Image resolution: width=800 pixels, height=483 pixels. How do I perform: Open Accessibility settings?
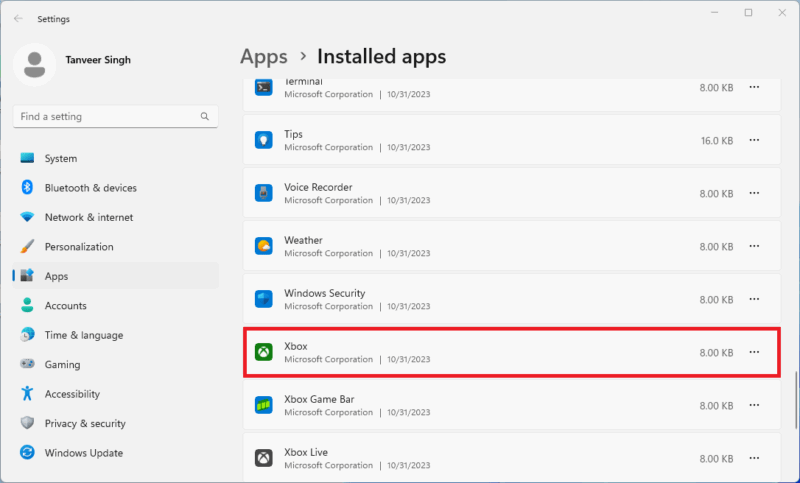pyautogui.click(x=116, y=394)
